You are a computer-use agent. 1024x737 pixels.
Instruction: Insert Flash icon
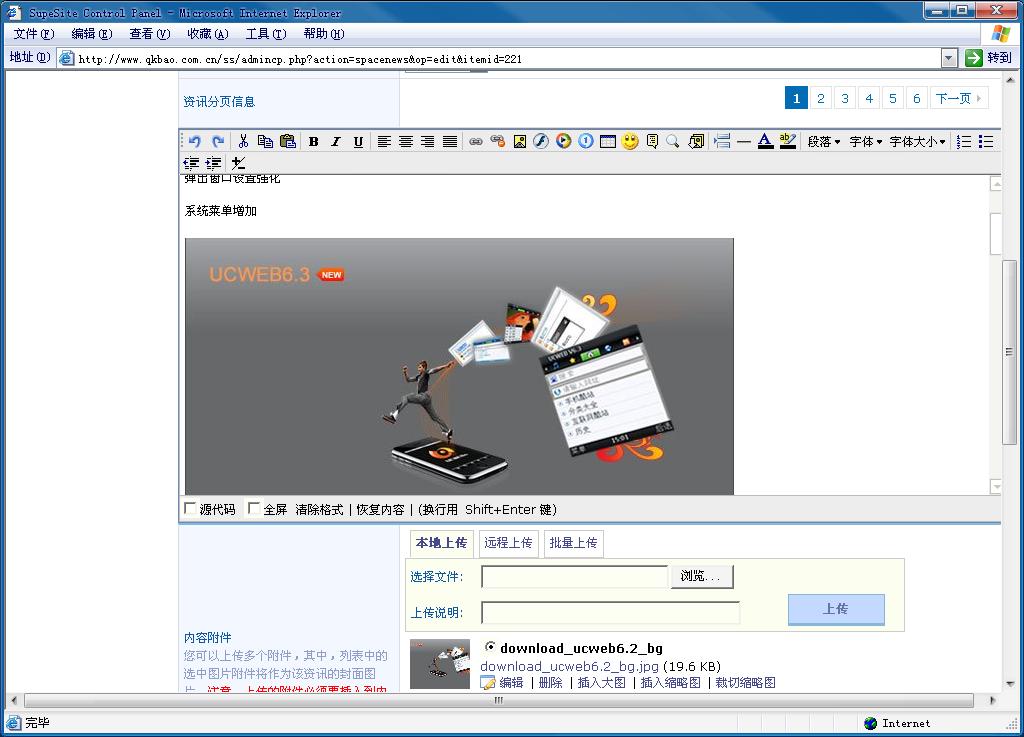tap(541, 141)
